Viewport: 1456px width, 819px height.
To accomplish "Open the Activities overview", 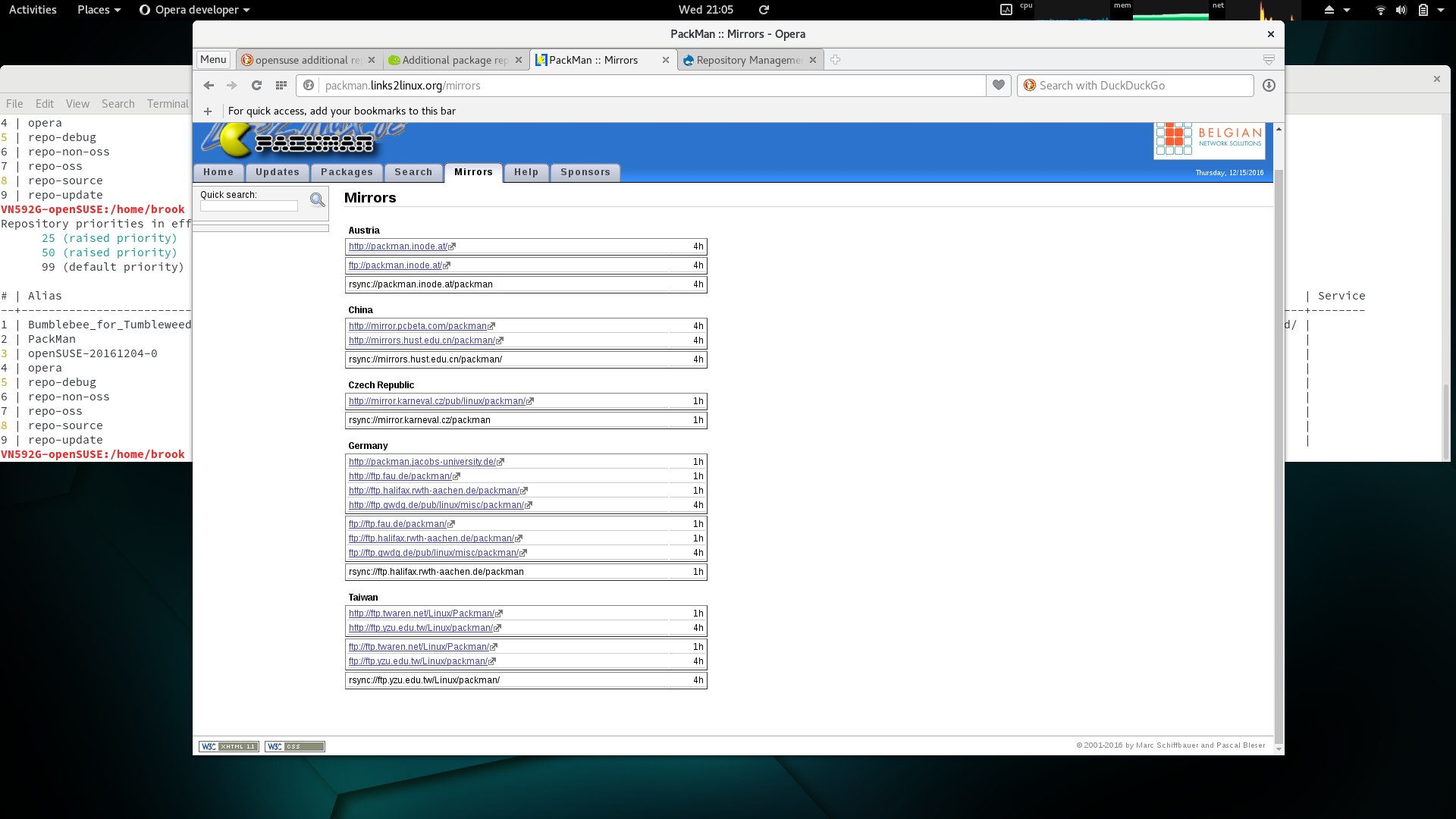I will pos(33,10).
